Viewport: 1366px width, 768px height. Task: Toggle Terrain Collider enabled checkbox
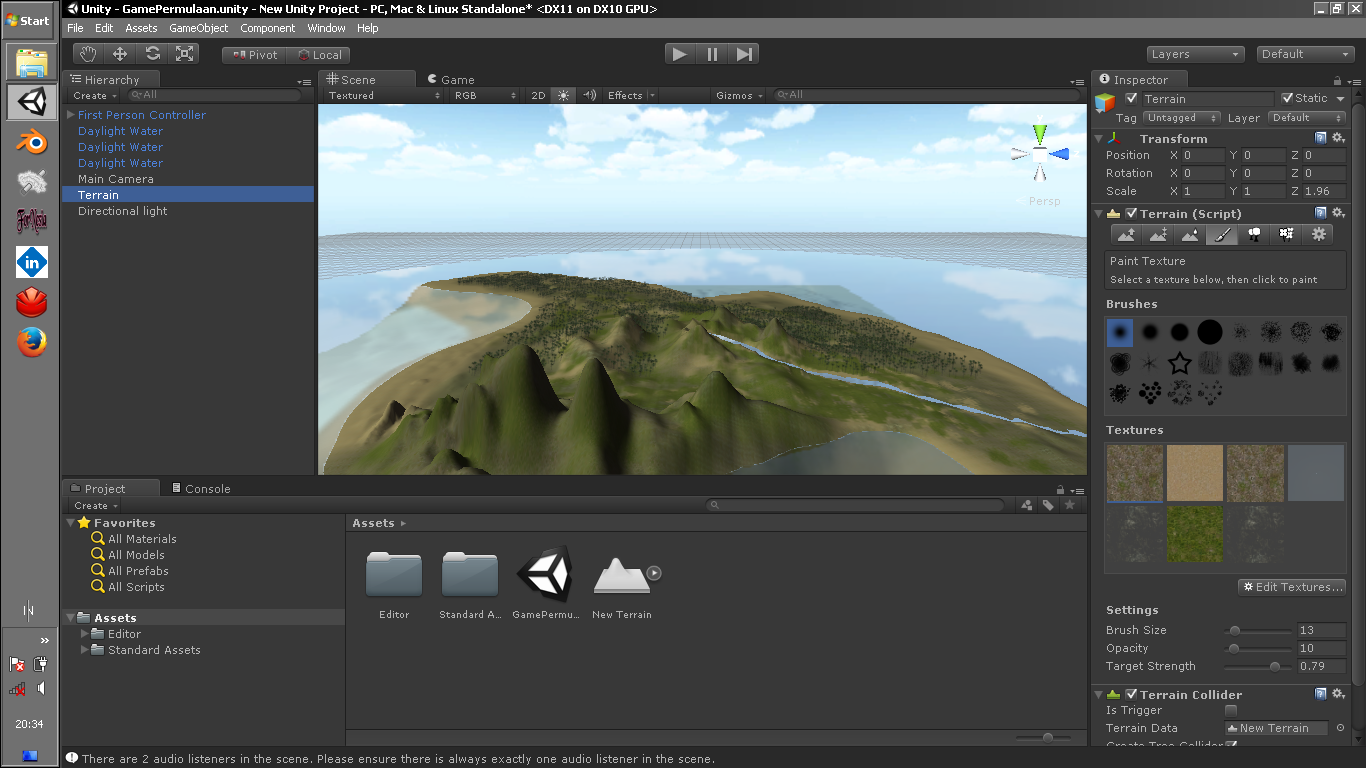(1131, 694)
